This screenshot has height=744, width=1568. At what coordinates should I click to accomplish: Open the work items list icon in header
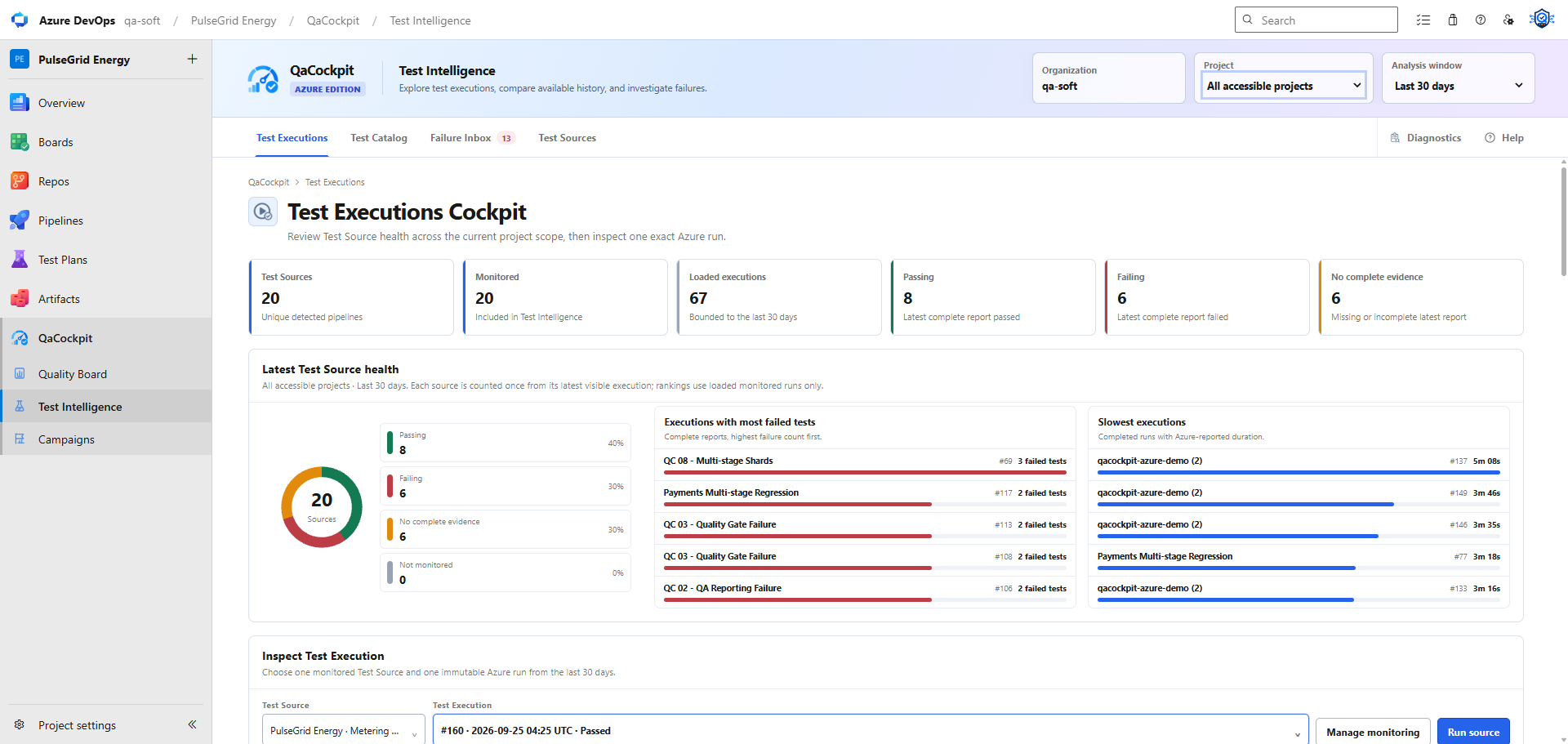1423,20
